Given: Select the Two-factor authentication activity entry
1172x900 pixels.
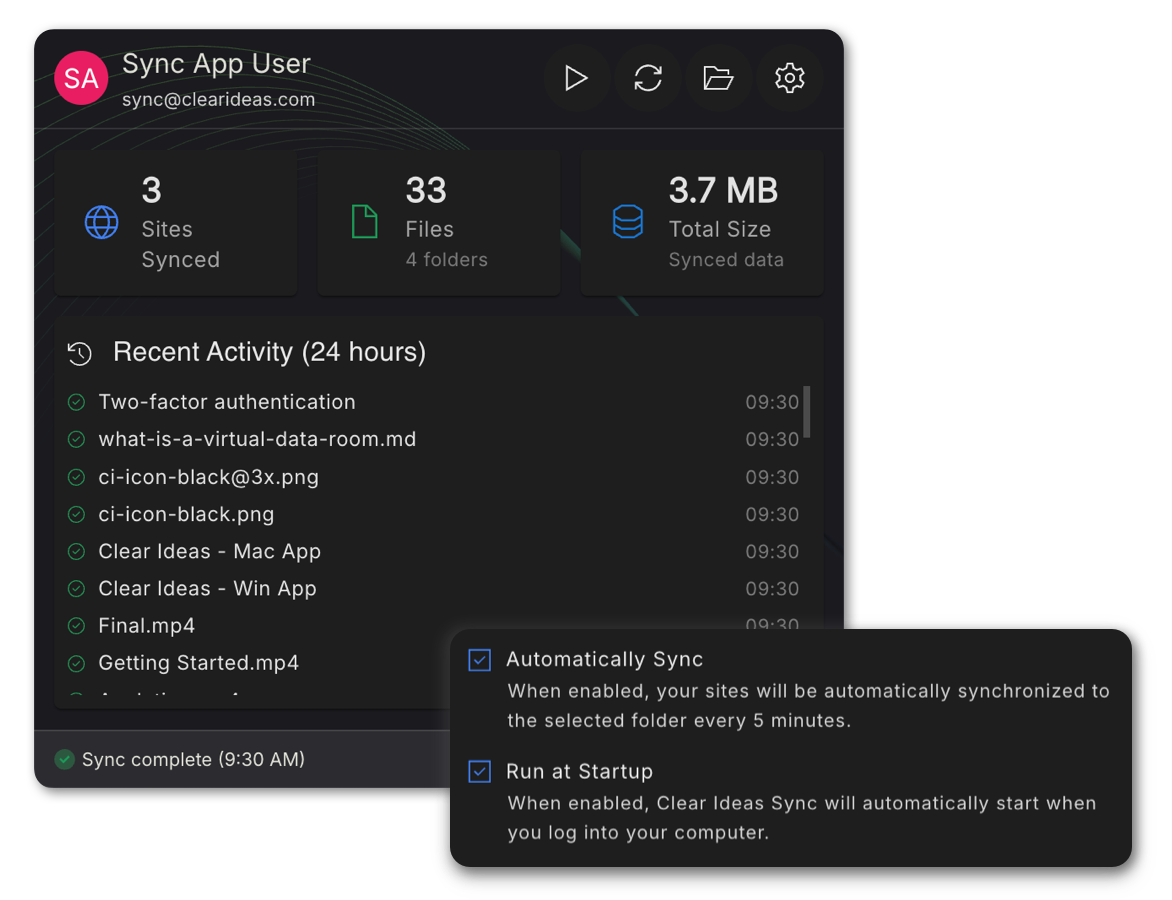Looking at the screenshot, I should (x=226, y=402).
